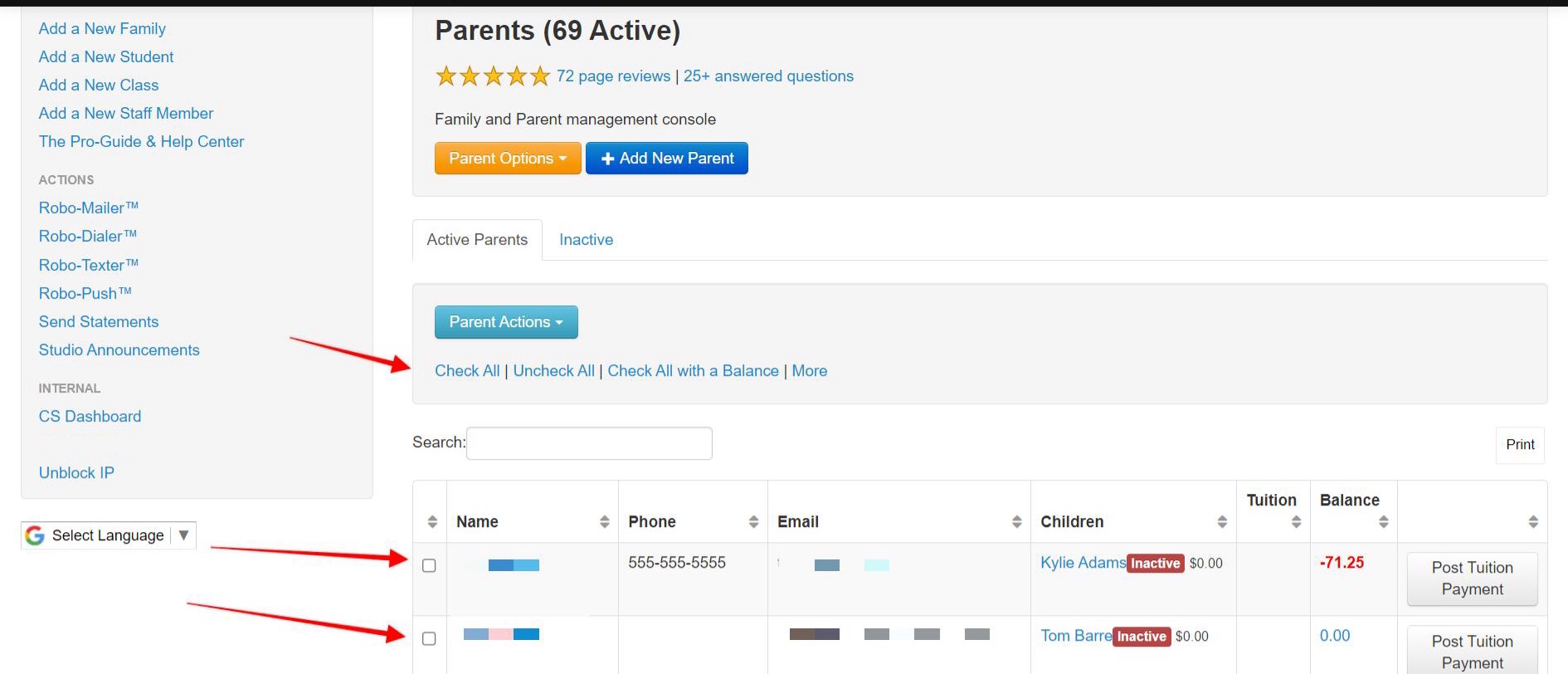Post Tuition Payment for Tom Barre row

point(1473,651)
